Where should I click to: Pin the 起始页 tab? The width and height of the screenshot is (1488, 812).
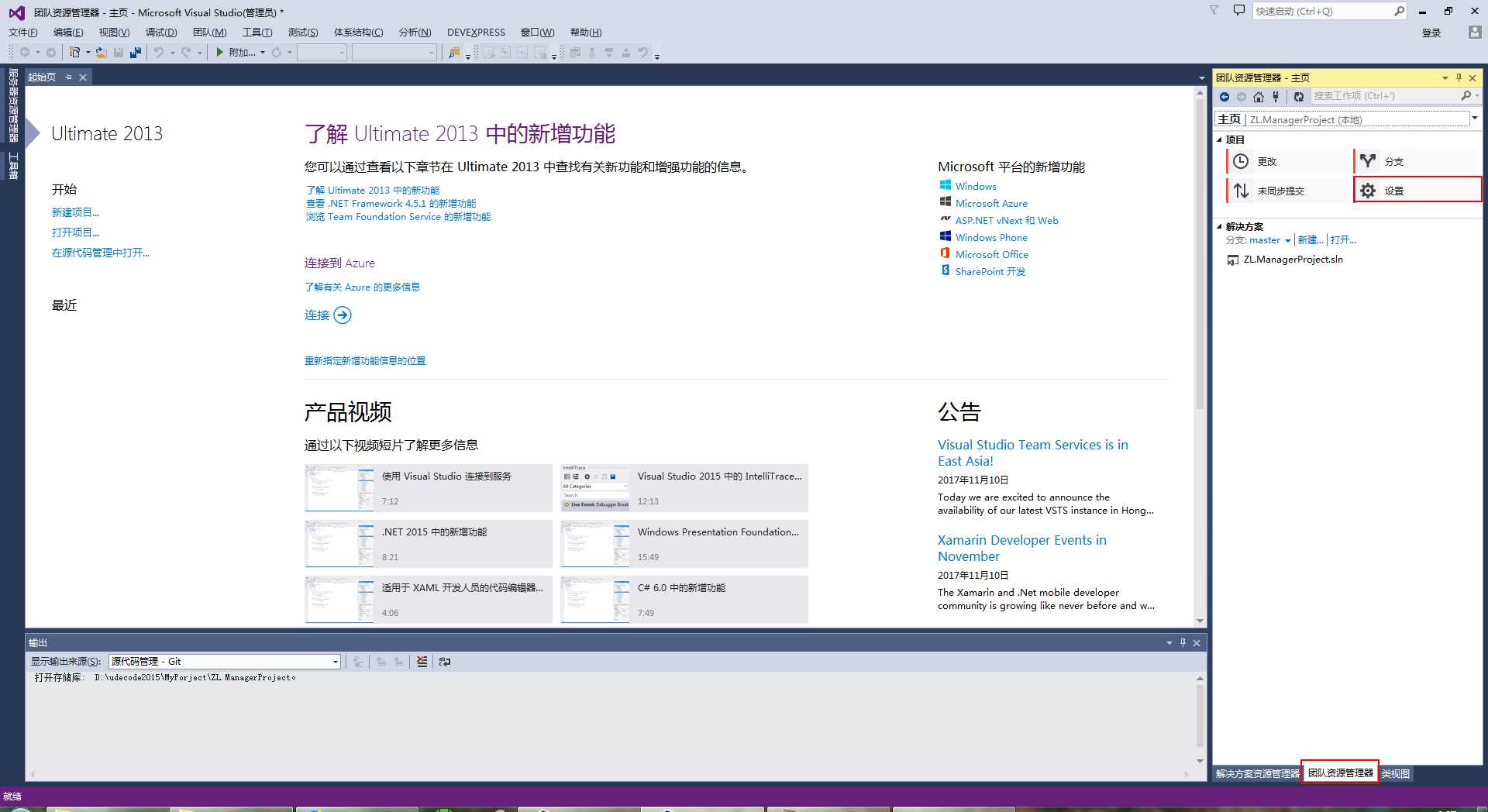69,77
